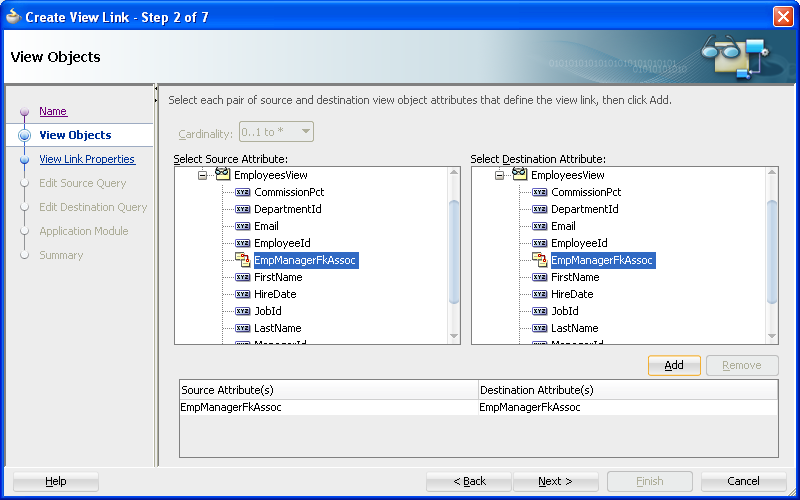Click the FirstName attribute icon in the destination tree

pos(539,277)
